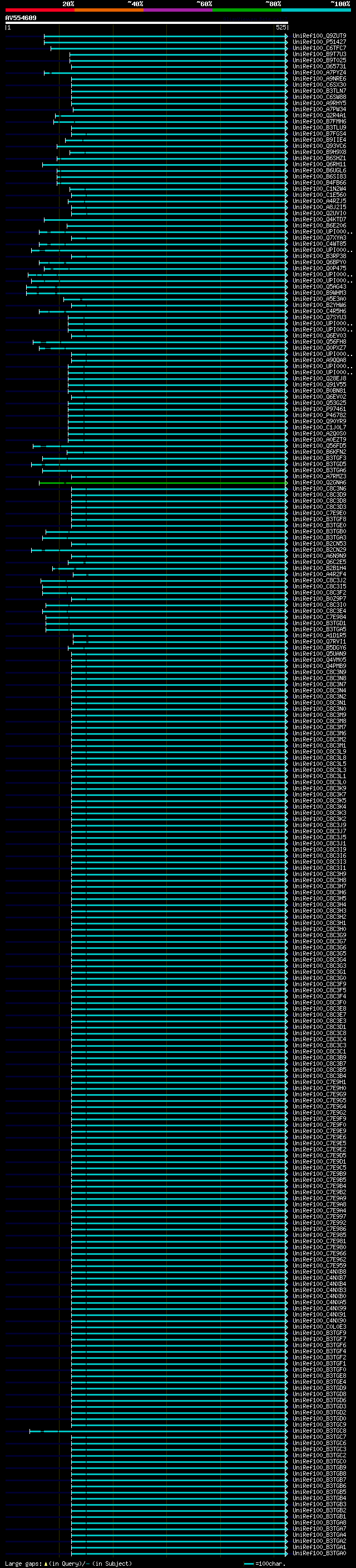Select hit label UniRef100_B0Z9P7
This screenshot has height=1568, width=356.
pos(319,599)
